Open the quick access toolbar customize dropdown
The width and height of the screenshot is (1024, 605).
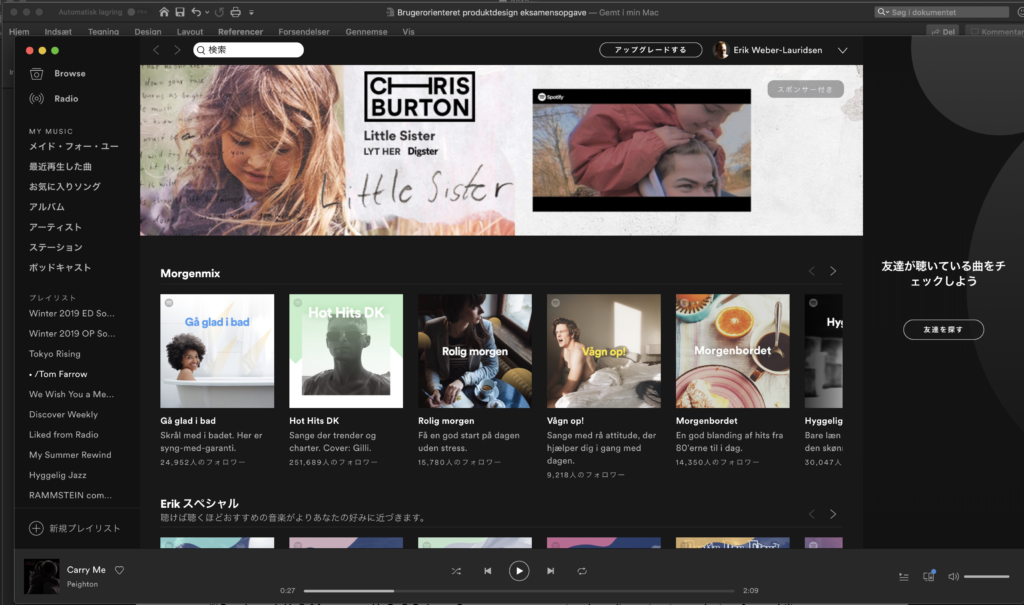pyautogui.click(x=251, y=12)
